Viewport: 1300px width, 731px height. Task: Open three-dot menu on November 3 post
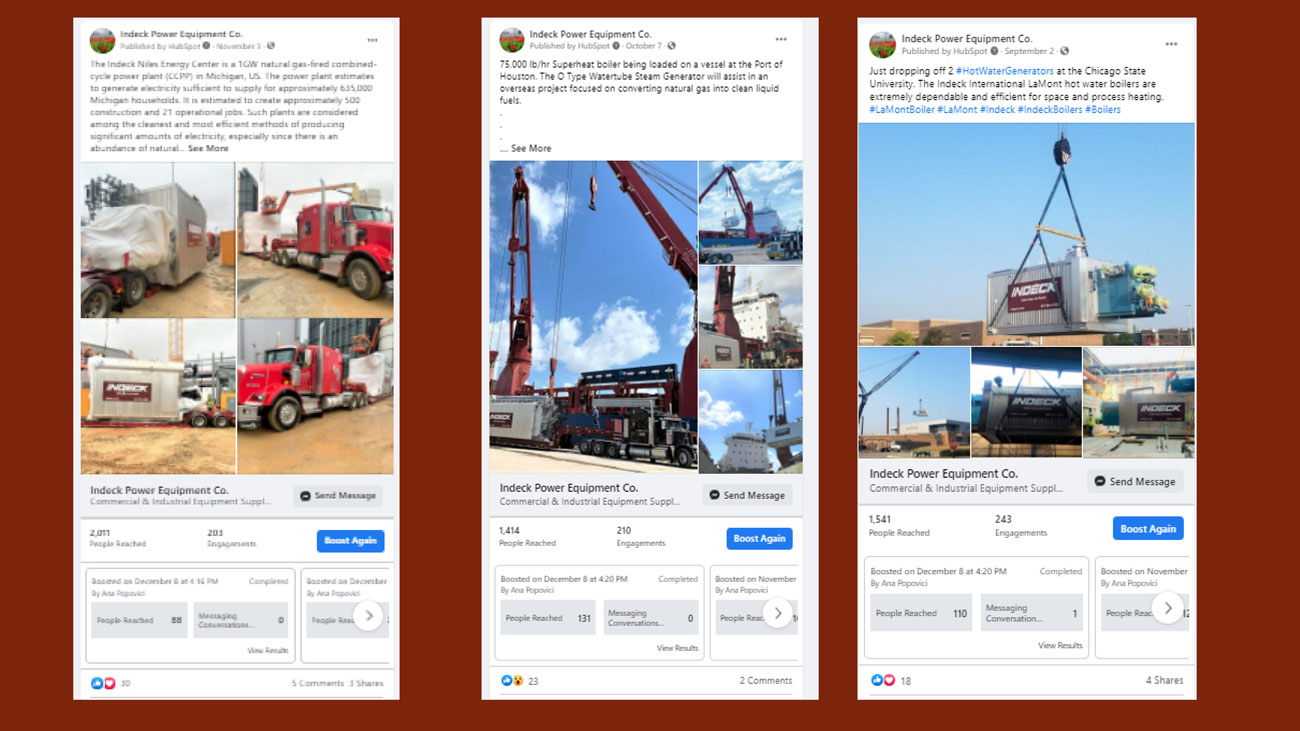point(372,41)
